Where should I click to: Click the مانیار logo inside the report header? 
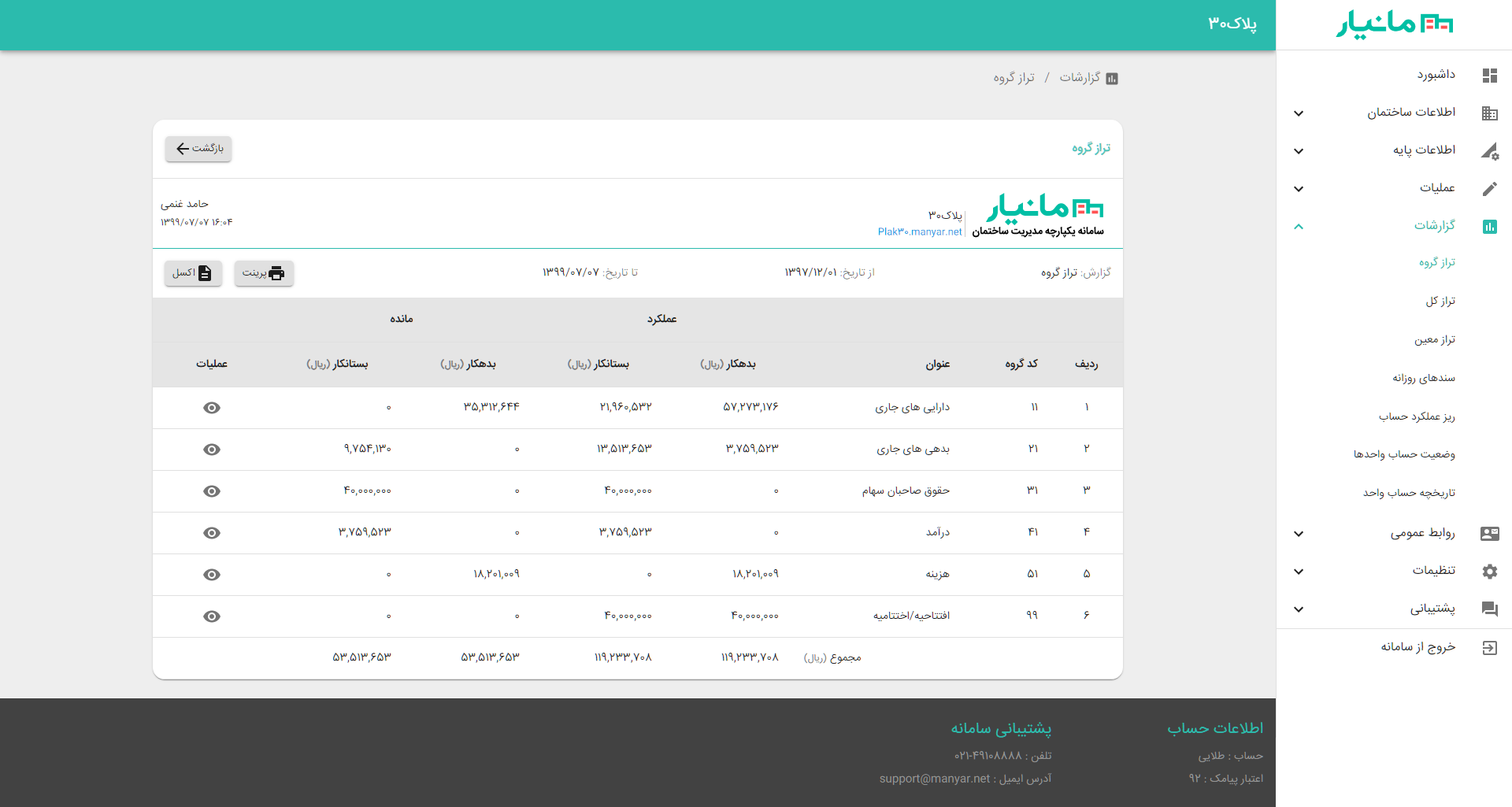1045,208
